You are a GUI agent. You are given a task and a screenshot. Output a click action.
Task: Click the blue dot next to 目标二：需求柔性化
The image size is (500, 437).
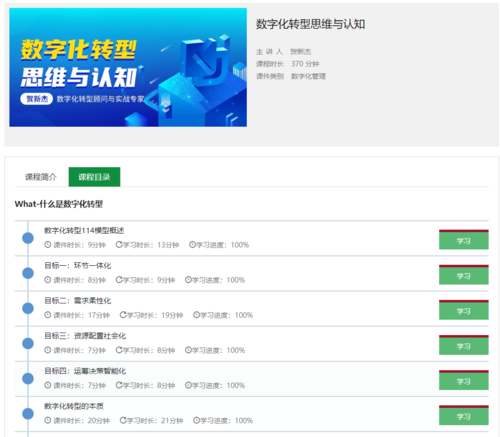coord(28,308)
